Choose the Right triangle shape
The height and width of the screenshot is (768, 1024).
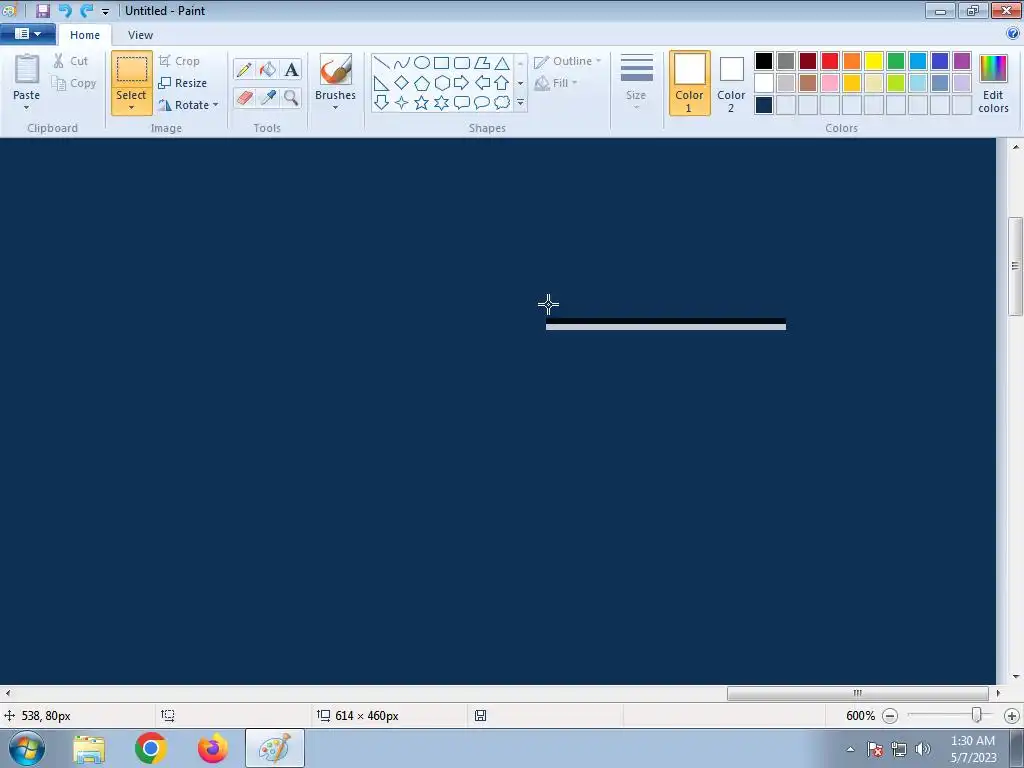tap(382, 83)
